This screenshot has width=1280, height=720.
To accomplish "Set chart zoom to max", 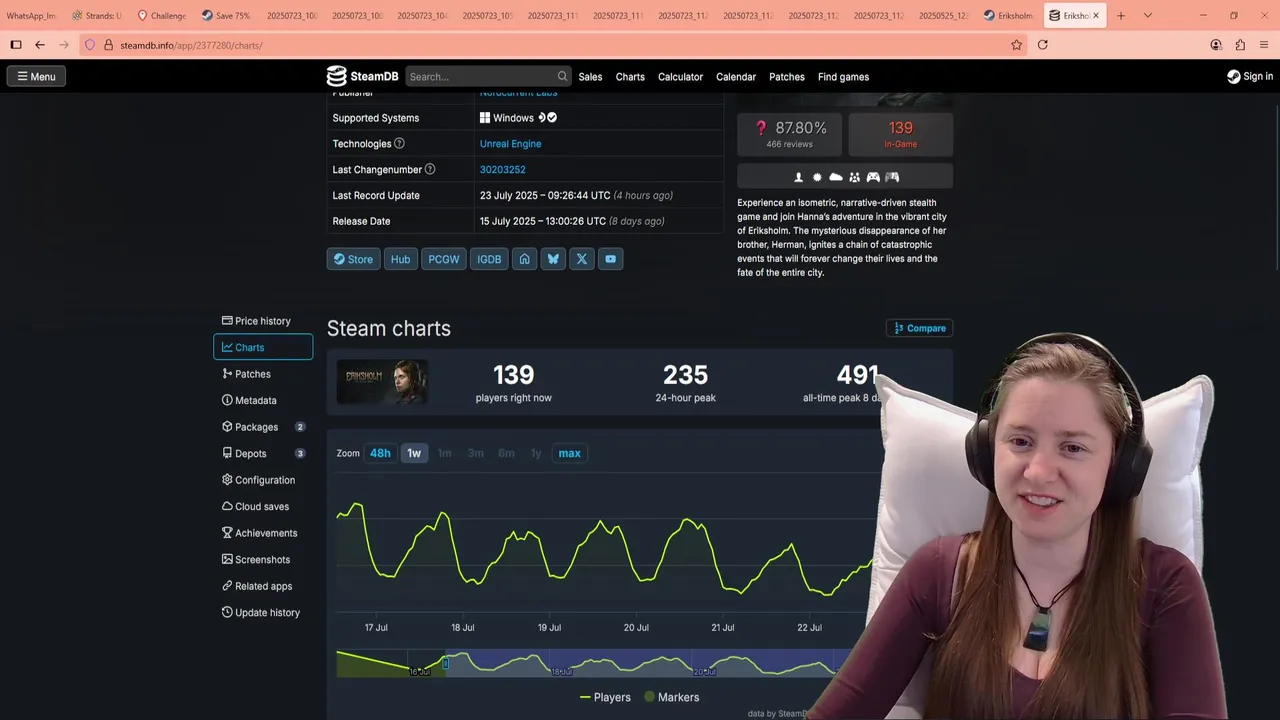I will [x=569, y=453].
